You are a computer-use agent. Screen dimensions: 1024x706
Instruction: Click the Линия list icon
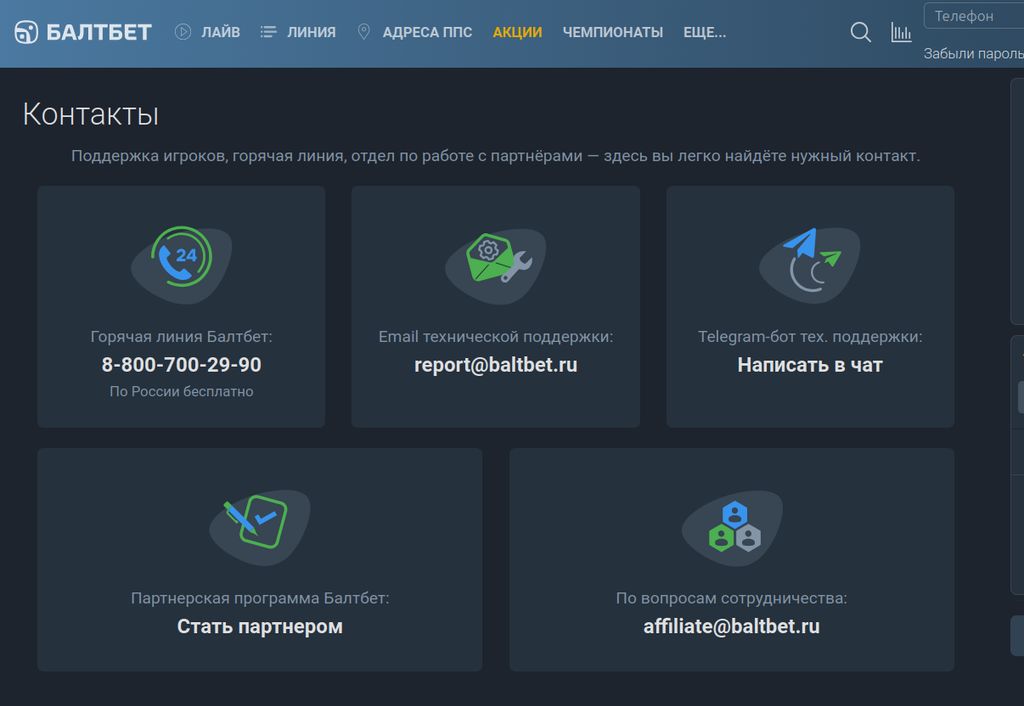tap(268, 31)
